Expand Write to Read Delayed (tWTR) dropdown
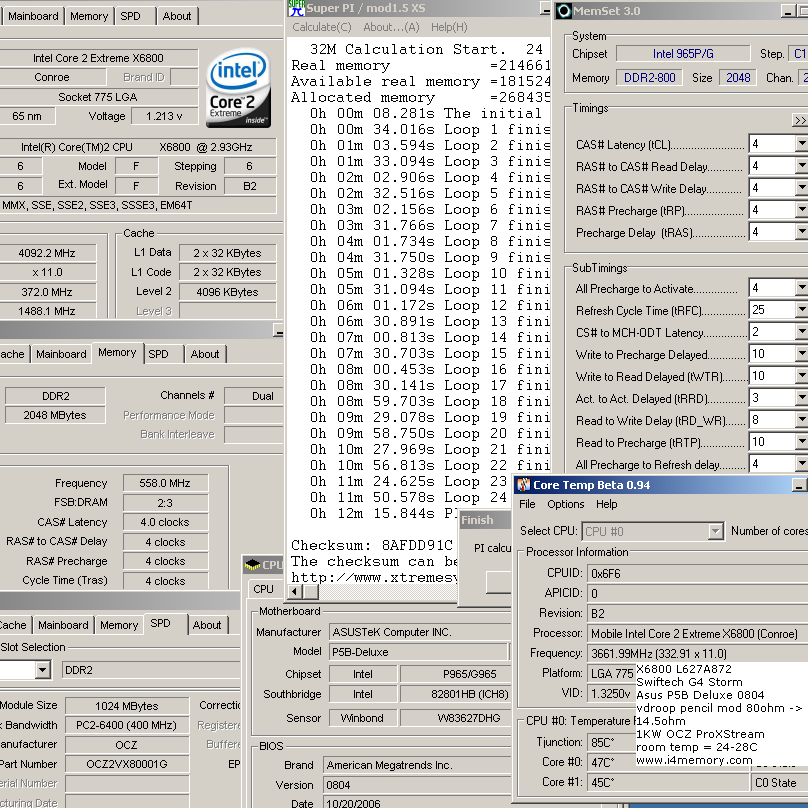Screen dimensions: 808x808 coord(802,376)
